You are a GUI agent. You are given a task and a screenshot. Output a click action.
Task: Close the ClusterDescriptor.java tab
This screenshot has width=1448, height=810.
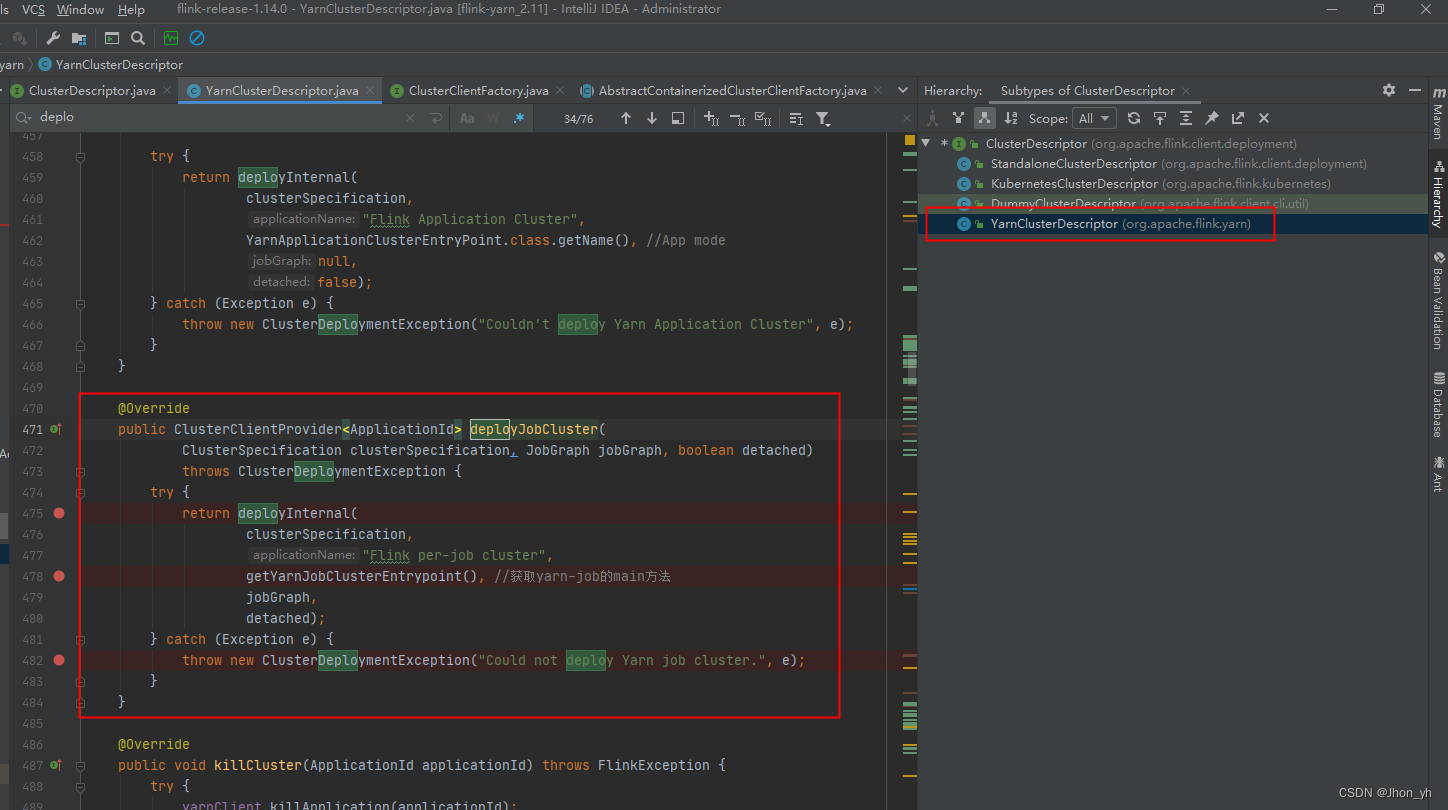(x=167, y=91)
